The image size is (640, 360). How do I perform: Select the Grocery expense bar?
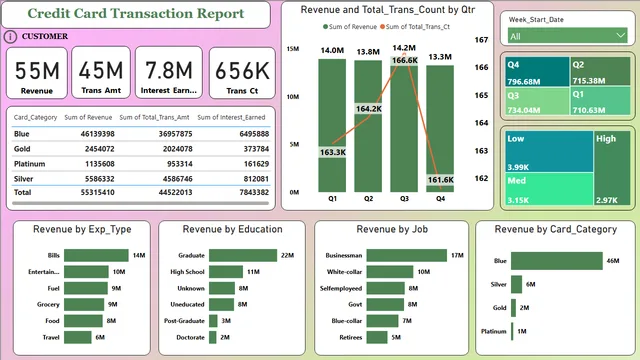point(84,304)
